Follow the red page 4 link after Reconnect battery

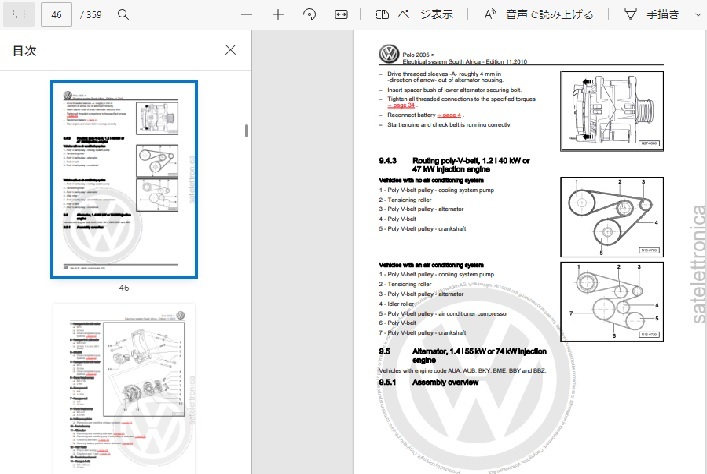(x=449, y=115)
